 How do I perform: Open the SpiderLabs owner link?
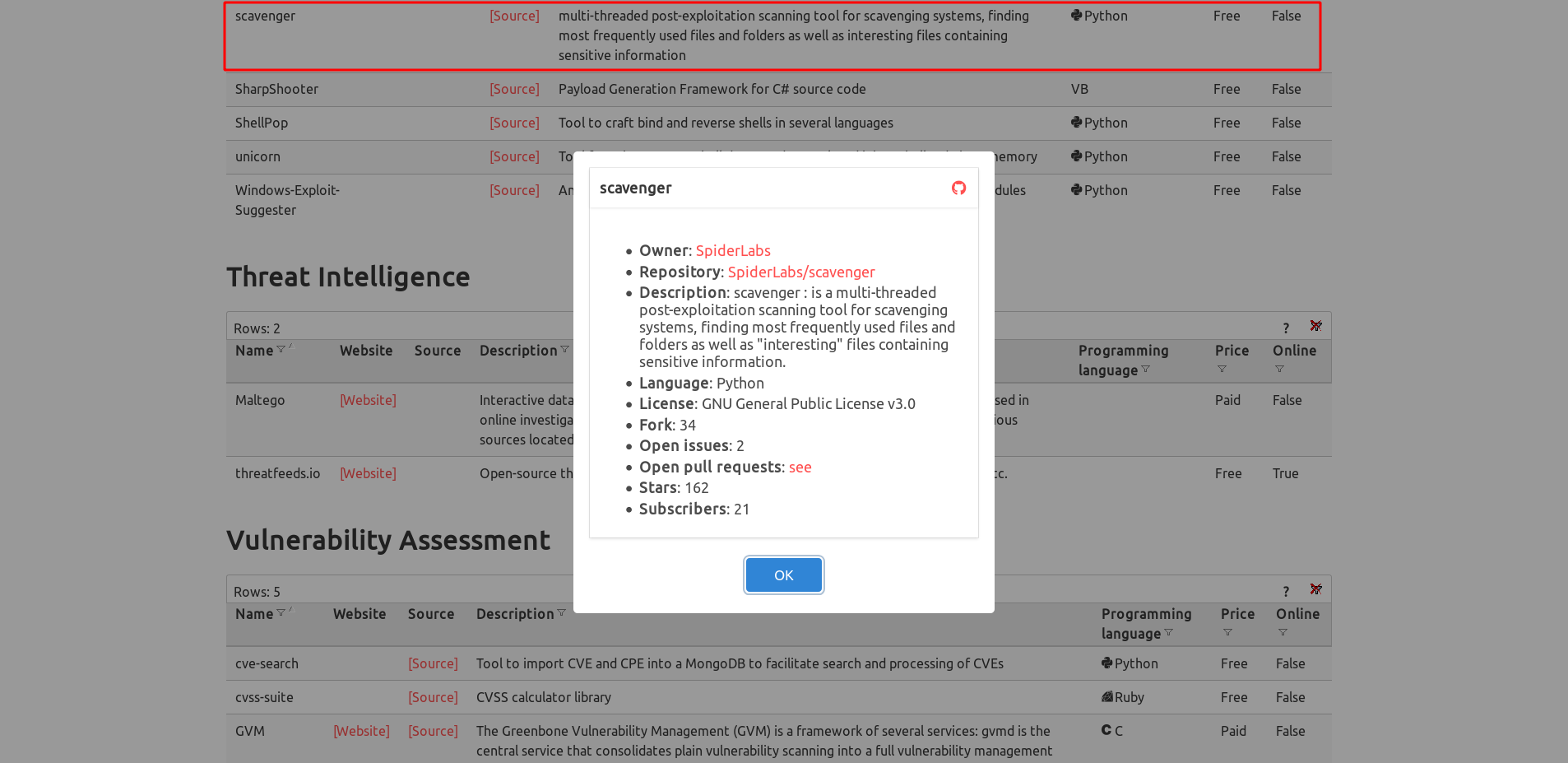point(733,250)
